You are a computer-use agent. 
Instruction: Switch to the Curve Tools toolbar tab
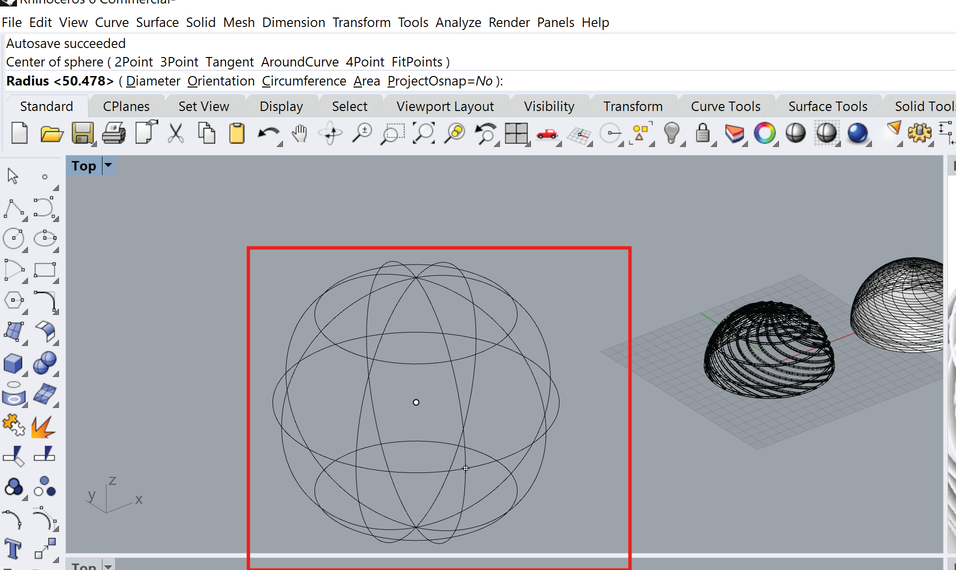tap(726, 106)
